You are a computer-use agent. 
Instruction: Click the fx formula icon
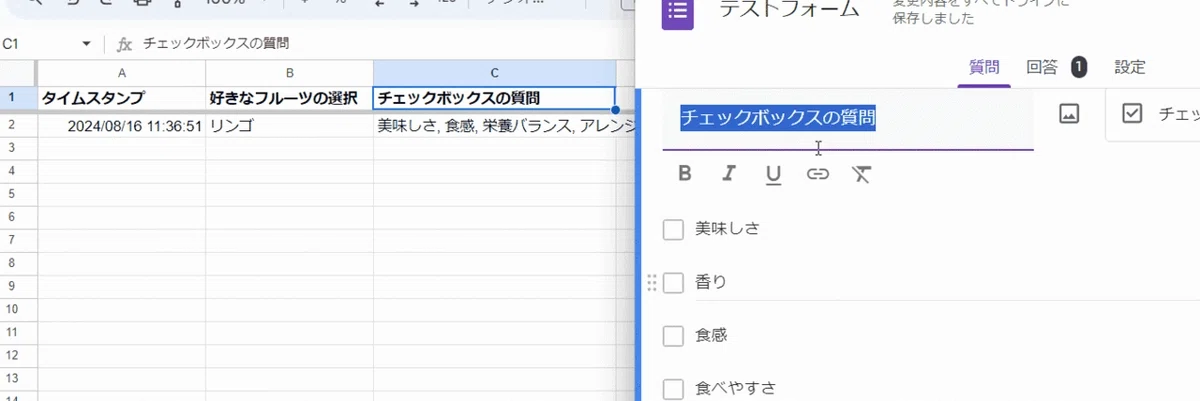coord(125,44)
